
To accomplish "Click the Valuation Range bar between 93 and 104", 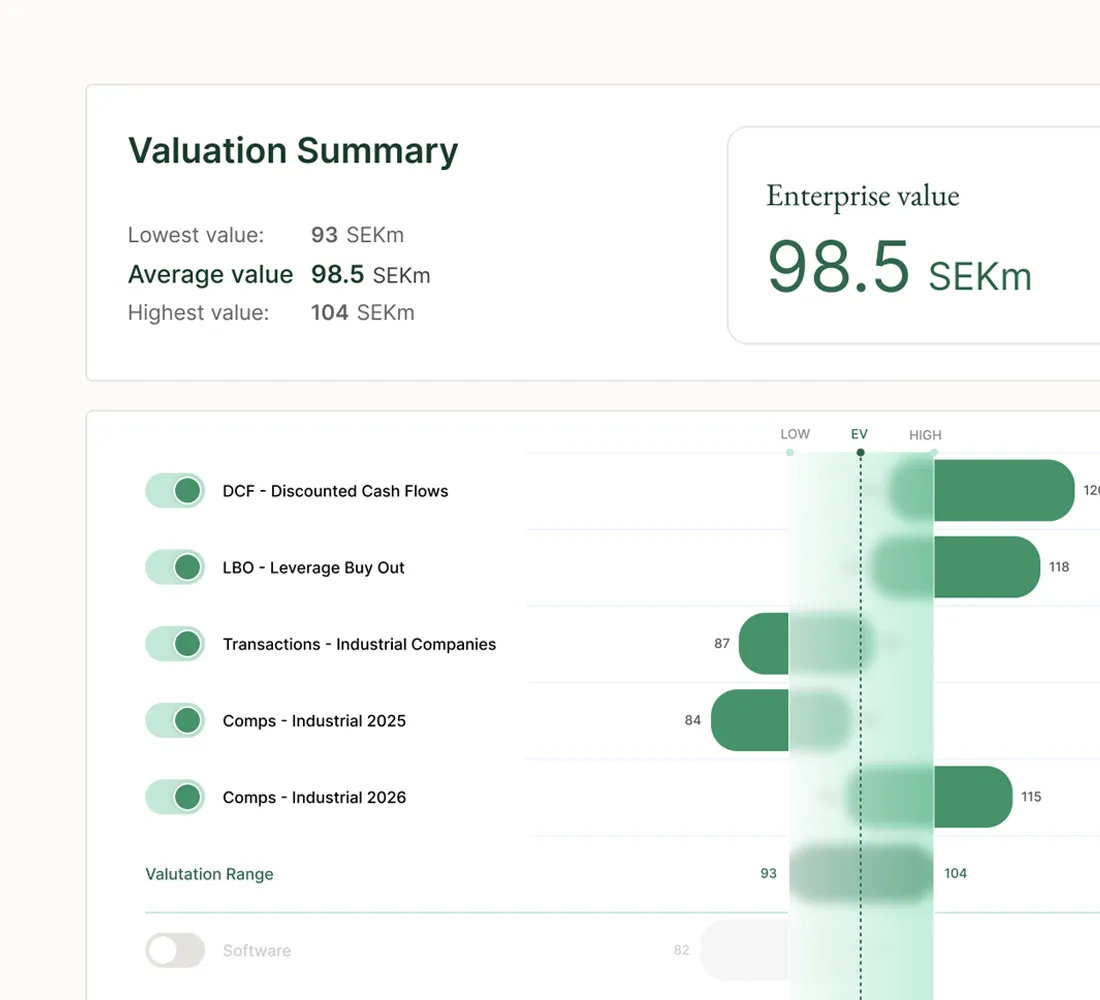I will pos(861,873).
